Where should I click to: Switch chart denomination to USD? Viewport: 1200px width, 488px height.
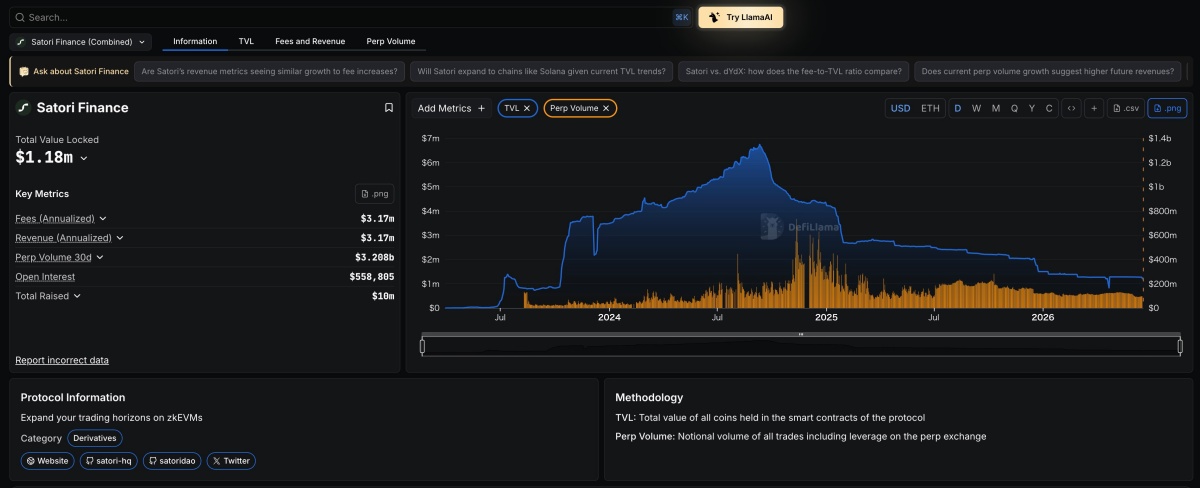pos(900,108)
